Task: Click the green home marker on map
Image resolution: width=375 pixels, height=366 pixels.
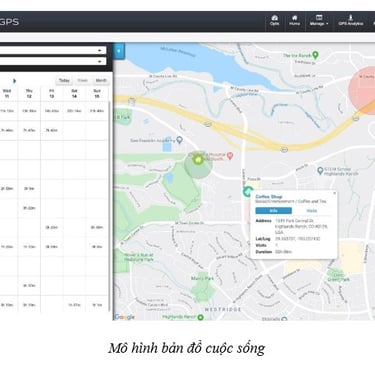Action: pos(198,159)
